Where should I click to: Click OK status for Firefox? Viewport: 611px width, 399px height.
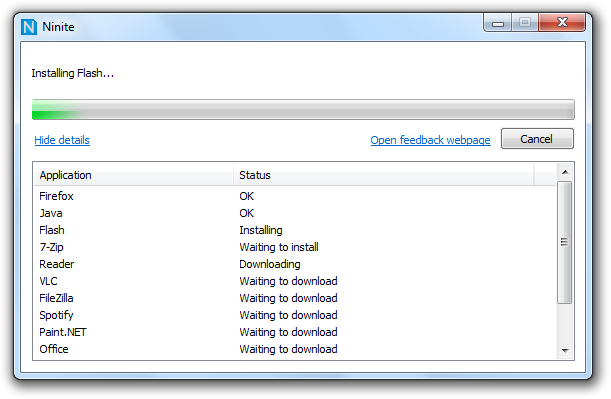click(247, 196)
